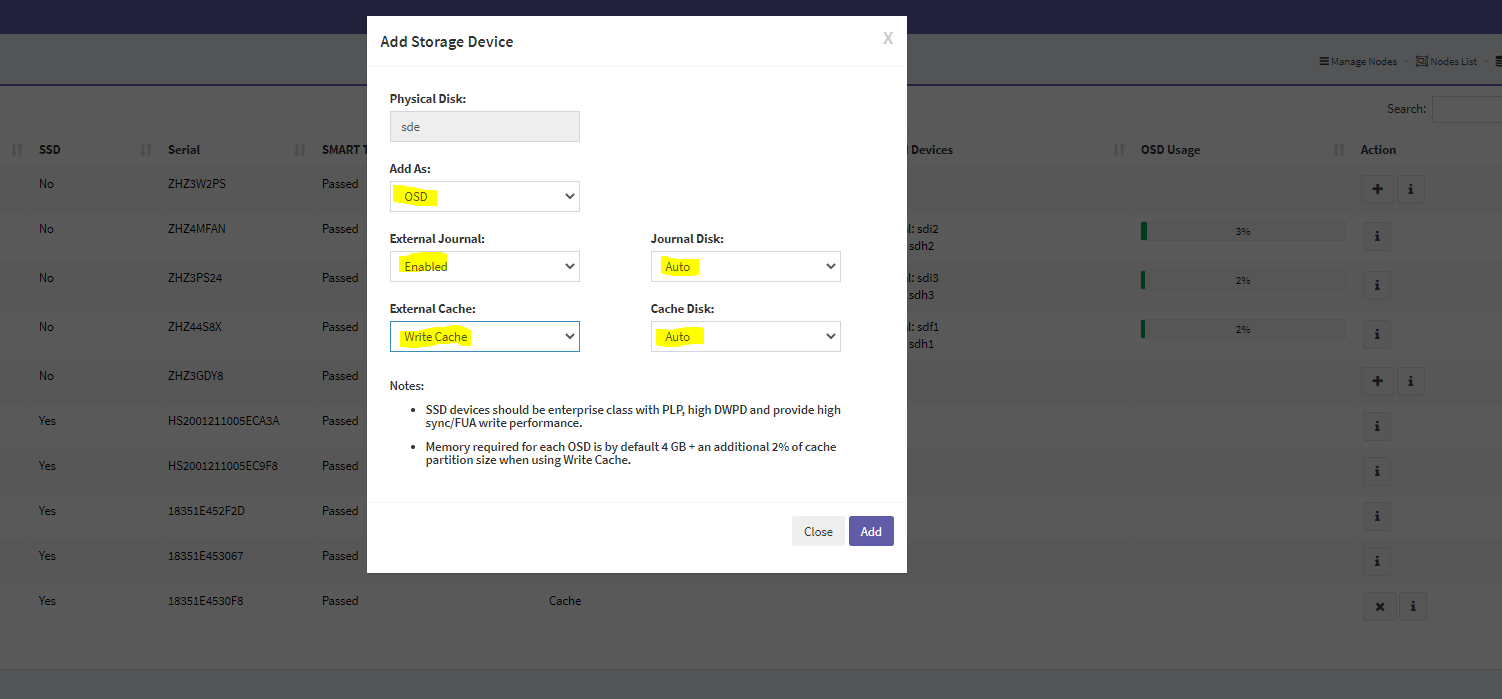
Task: Open the info icon for disk 18351E452F2D
Action: (x=1377, y=516)
